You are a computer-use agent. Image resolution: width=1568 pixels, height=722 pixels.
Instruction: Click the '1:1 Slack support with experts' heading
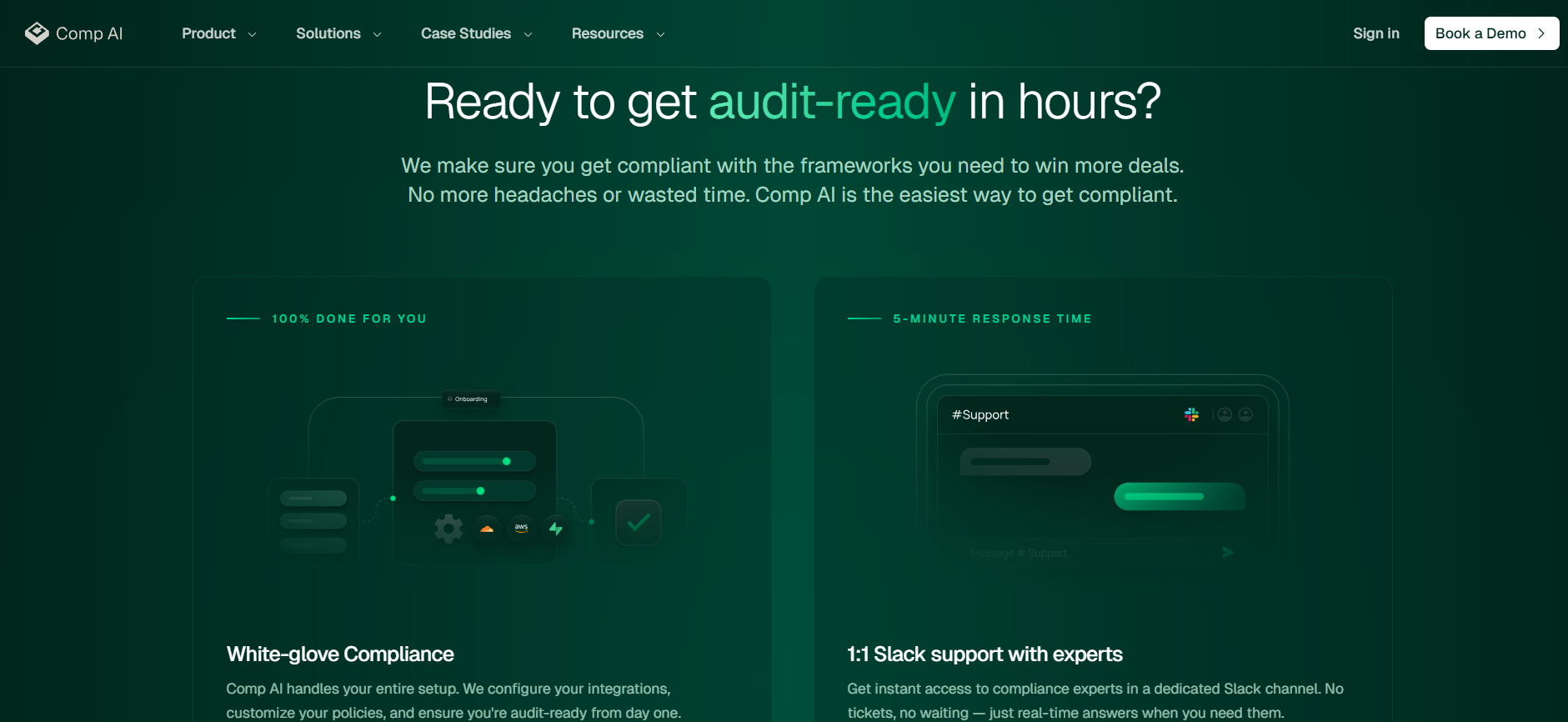tap(984, 654)
